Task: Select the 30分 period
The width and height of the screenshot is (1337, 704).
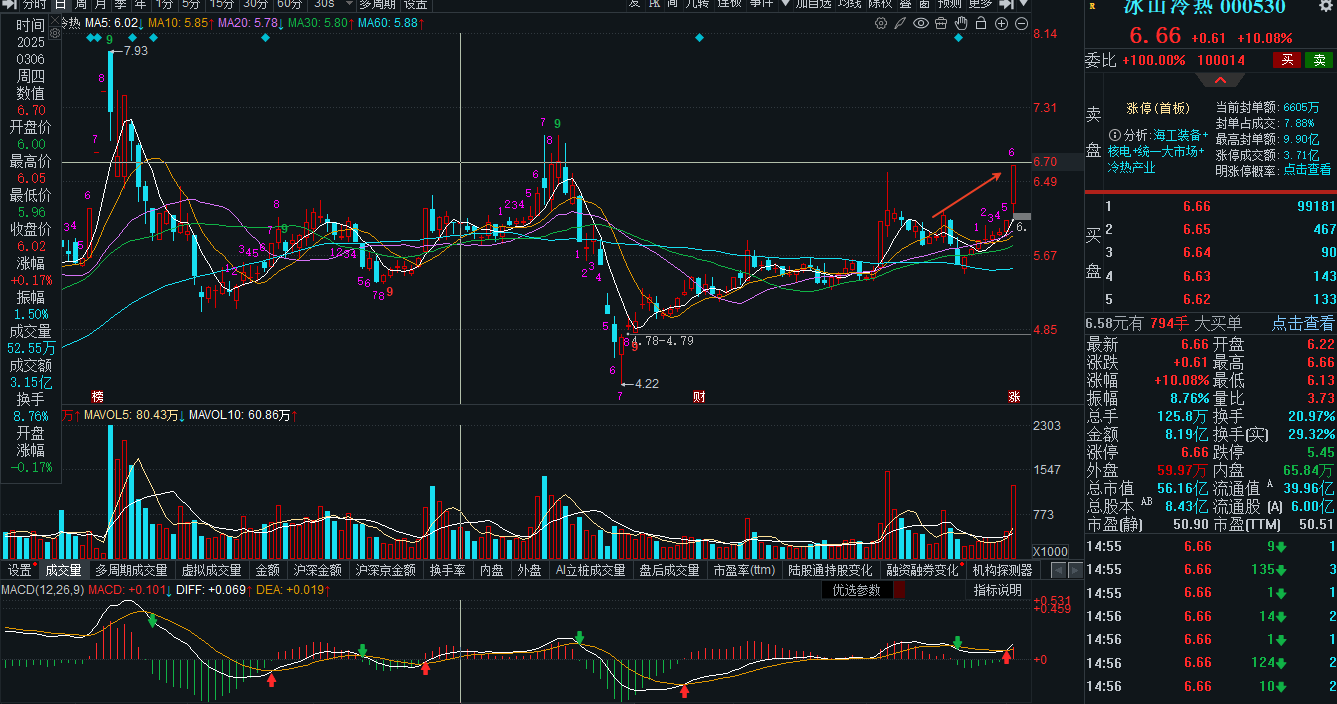Action: 256,4
